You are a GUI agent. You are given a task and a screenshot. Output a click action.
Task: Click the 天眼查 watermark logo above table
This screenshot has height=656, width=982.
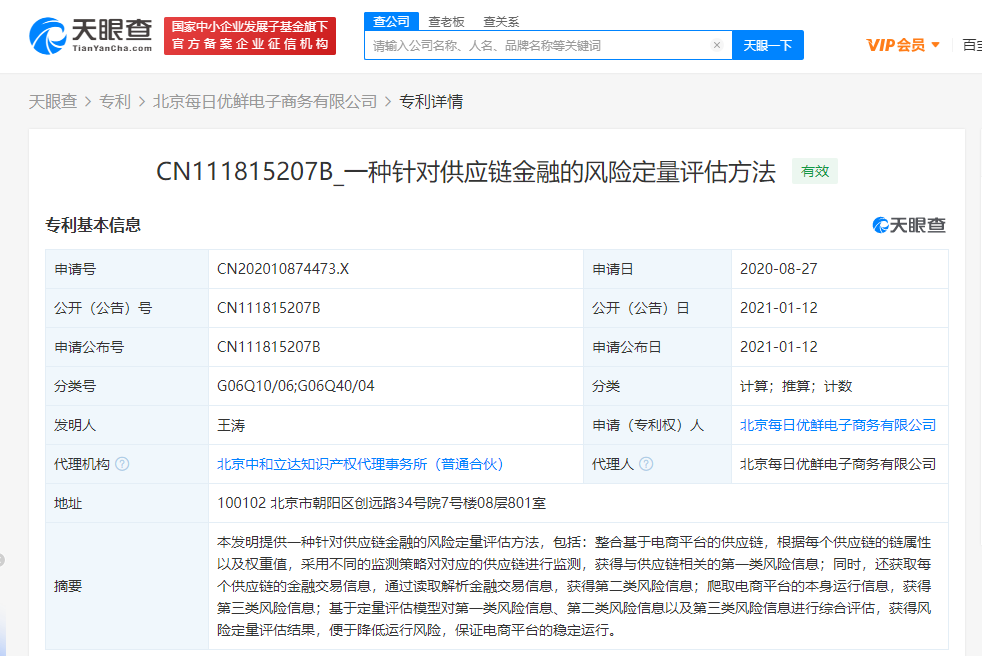[x=908, y=225]
